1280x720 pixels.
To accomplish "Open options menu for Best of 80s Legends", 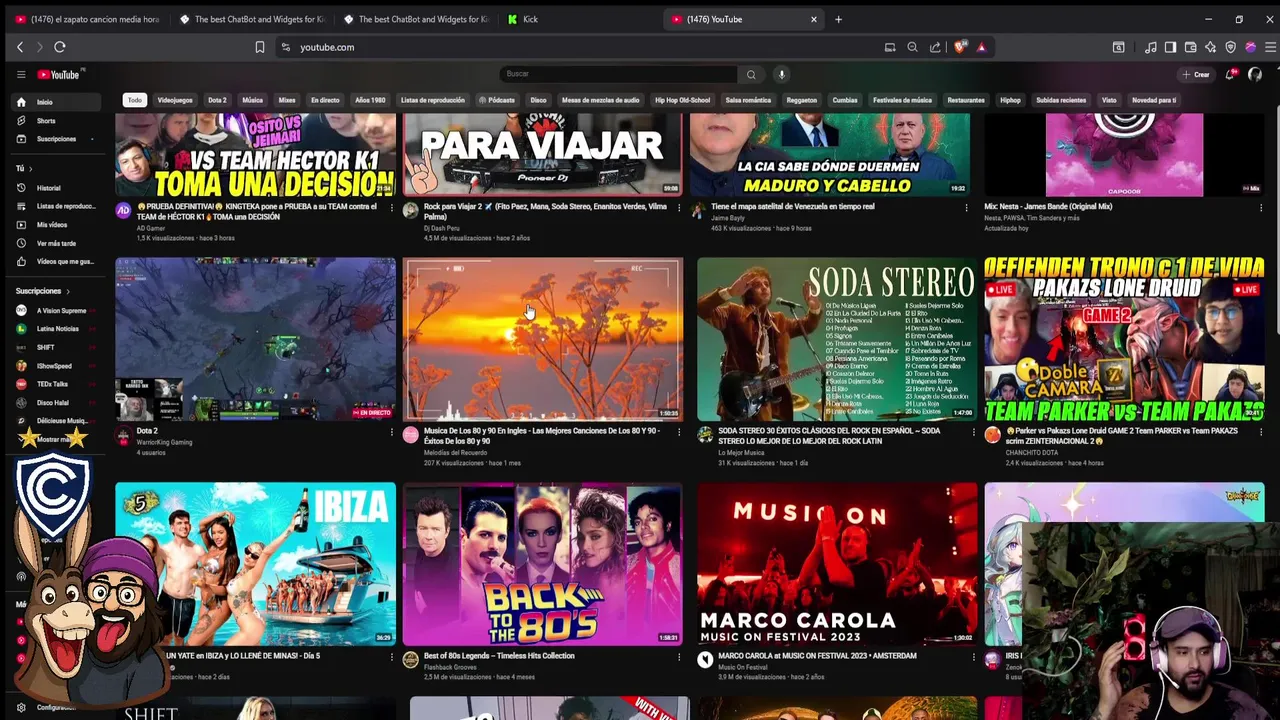I will 679,657.
